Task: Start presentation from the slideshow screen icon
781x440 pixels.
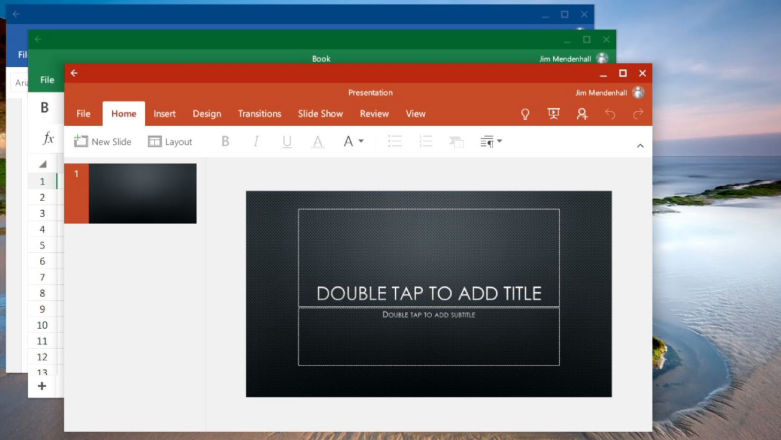Action: pyautogui.click(x=553, y=114)
